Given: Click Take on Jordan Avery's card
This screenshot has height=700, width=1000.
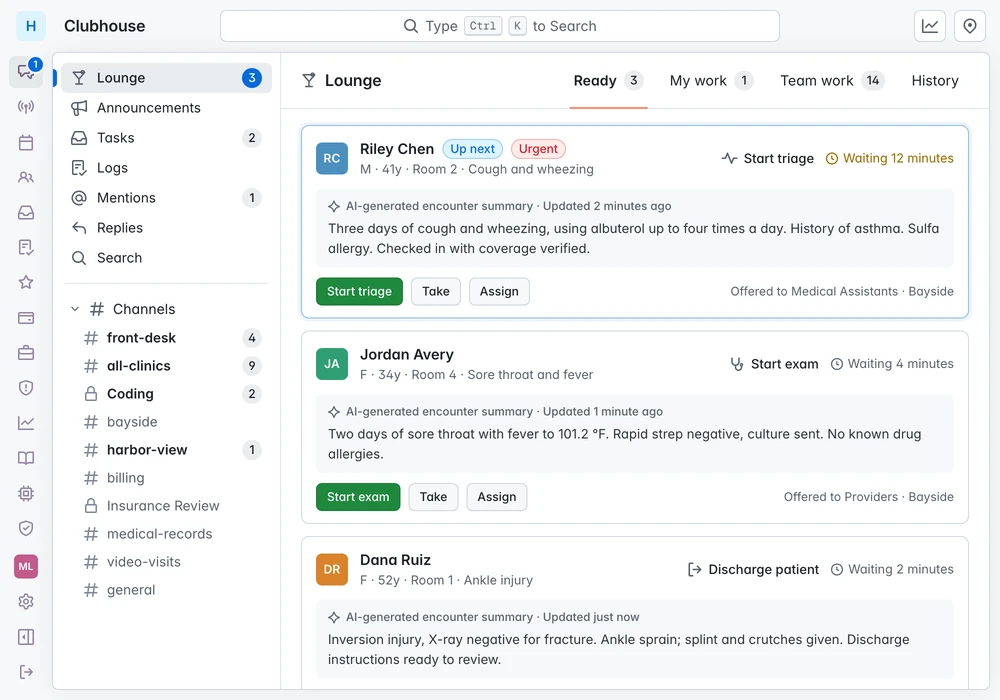Looking at the screenshot, I should (x=433, y=497).
